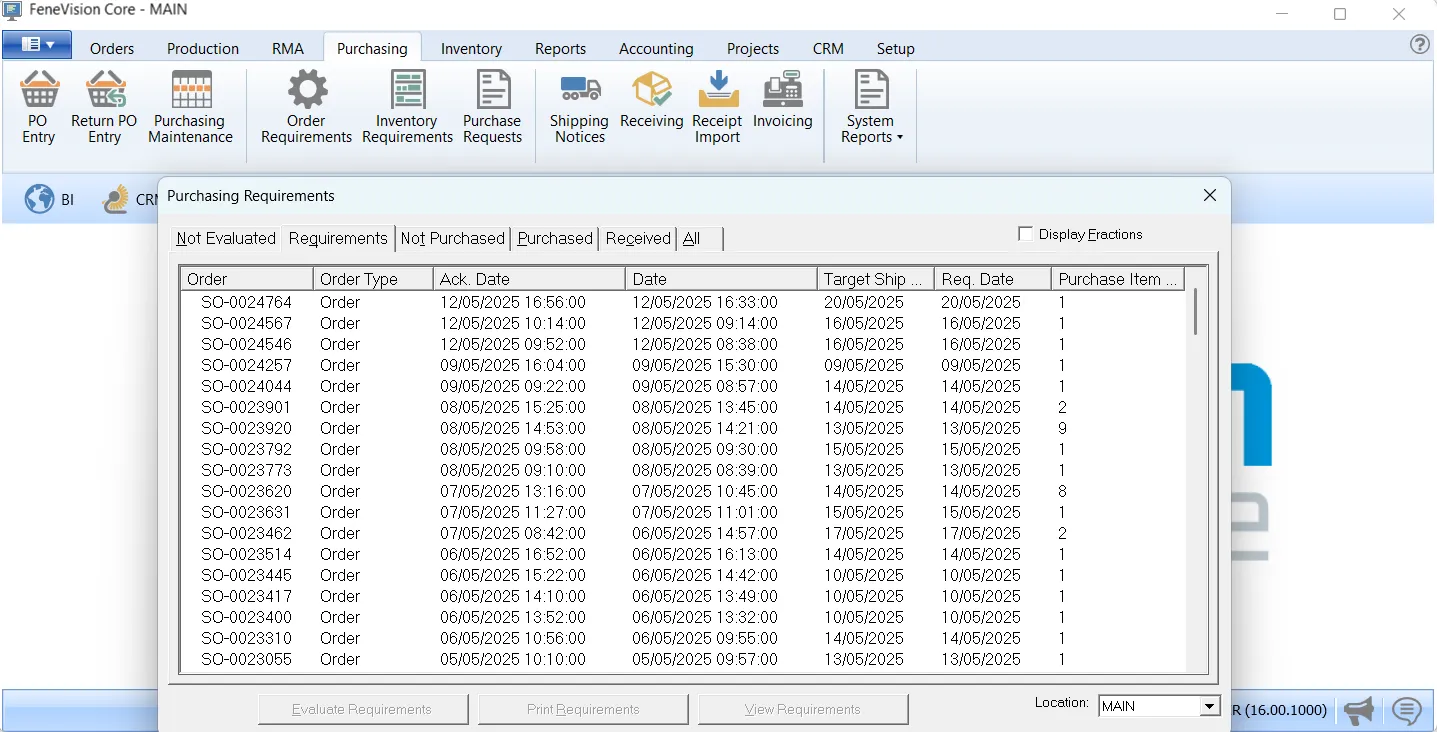
Task: Sort by Ack. Date column header
Action: (529, 279)
